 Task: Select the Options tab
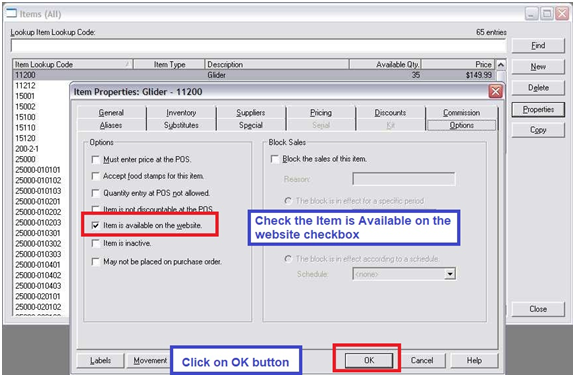tap(462, 125)
